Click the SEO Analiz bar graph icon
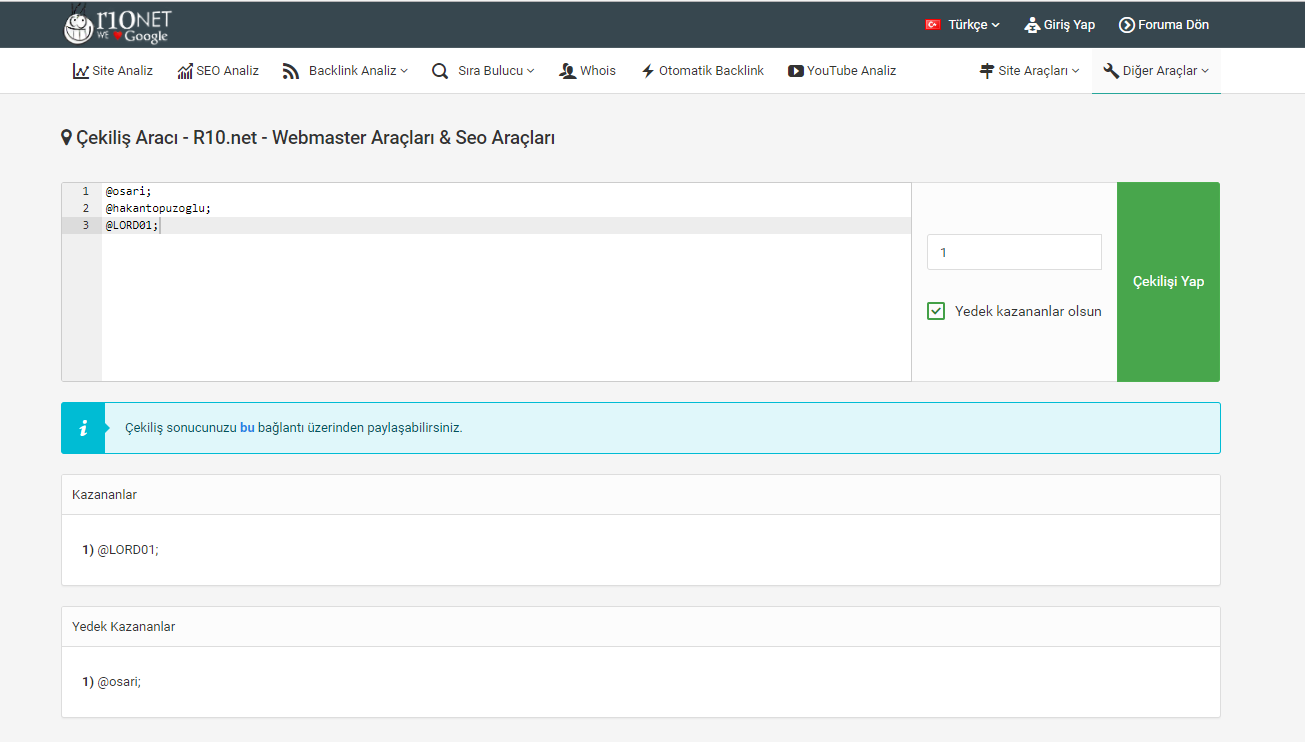Image resolution: width=1305 pixels, height=742 pixels. pyautogui.click(x=185, y=71)
